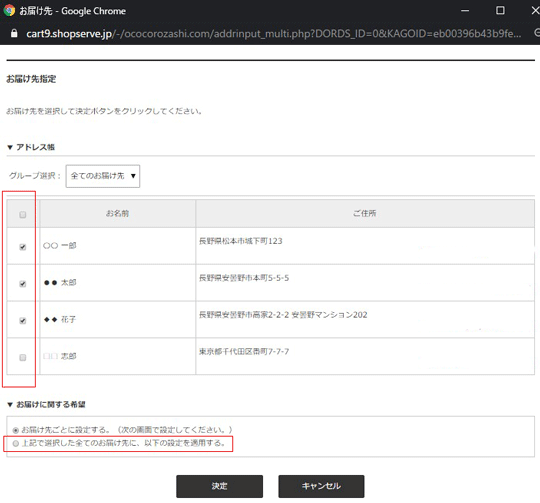
Task: Click the name ●● 太郎
Action: click(60, 282)
